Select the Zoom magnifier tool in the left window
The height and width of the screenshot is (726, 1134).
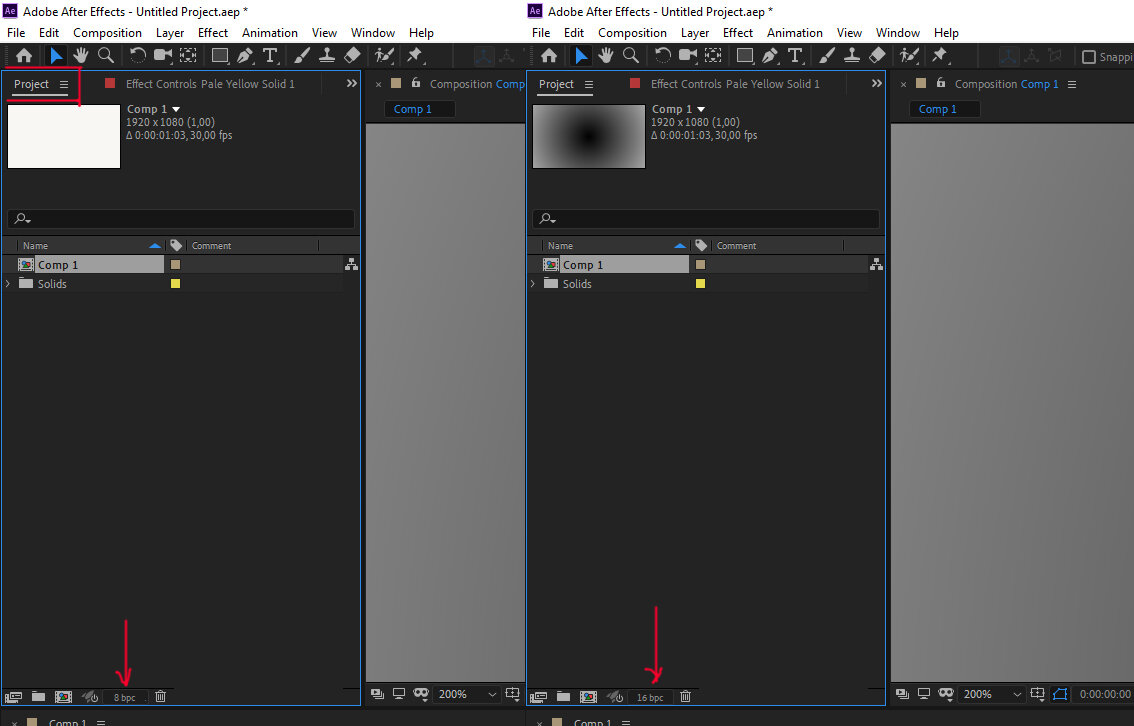[106, 56]
